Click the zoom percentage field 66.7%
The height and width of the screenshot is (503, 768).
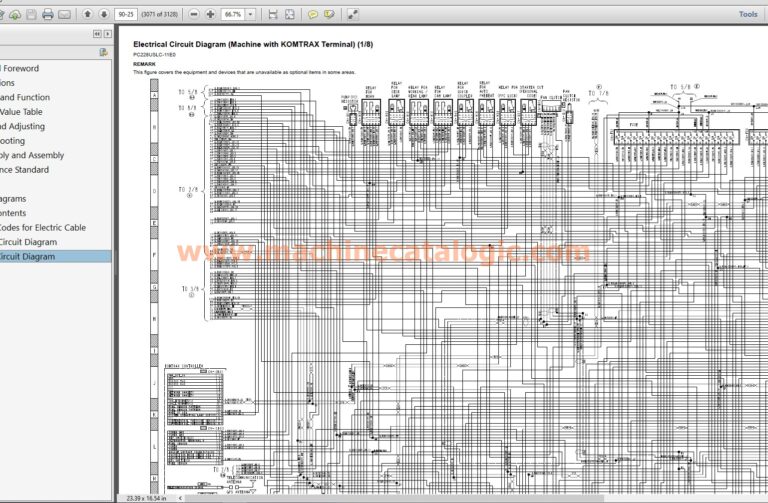pyautogui.click(x=233, y=14)
